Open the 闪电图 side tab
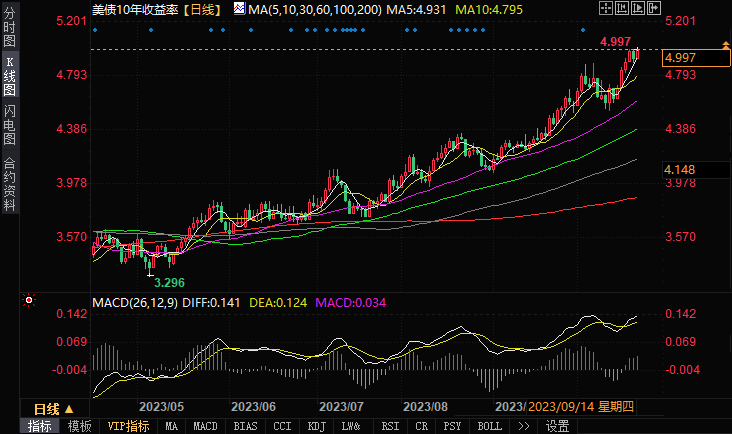This screenshot has height=434, width=732. tap(9, 122)
